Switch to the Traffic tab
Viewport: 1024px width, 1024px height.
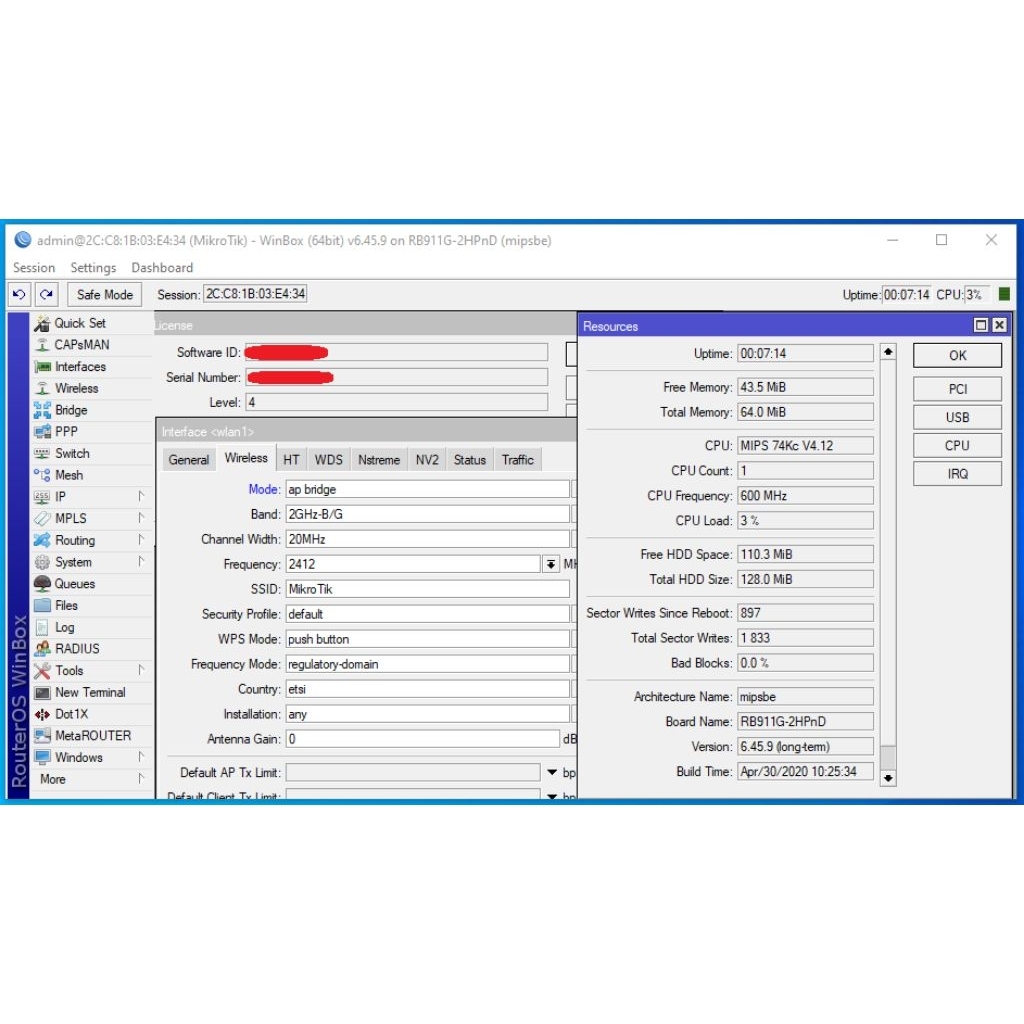click(x=518, y=460)
